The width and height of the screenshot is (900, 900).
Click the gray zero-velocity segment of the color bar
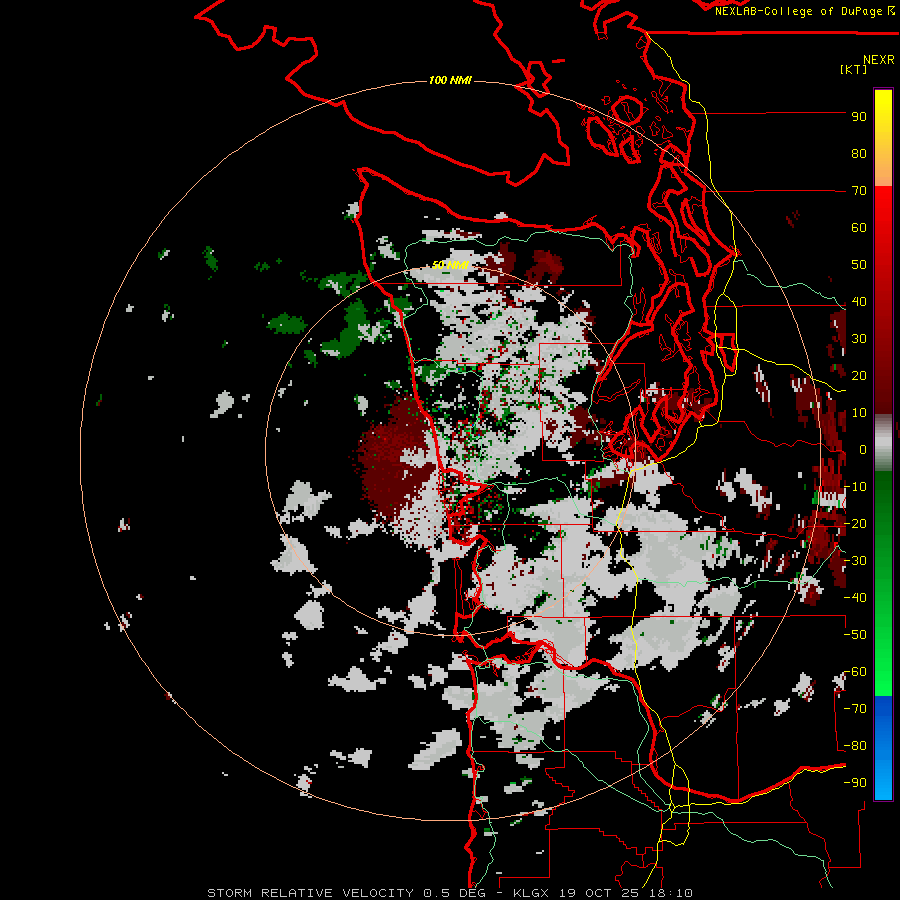(883, 443)
